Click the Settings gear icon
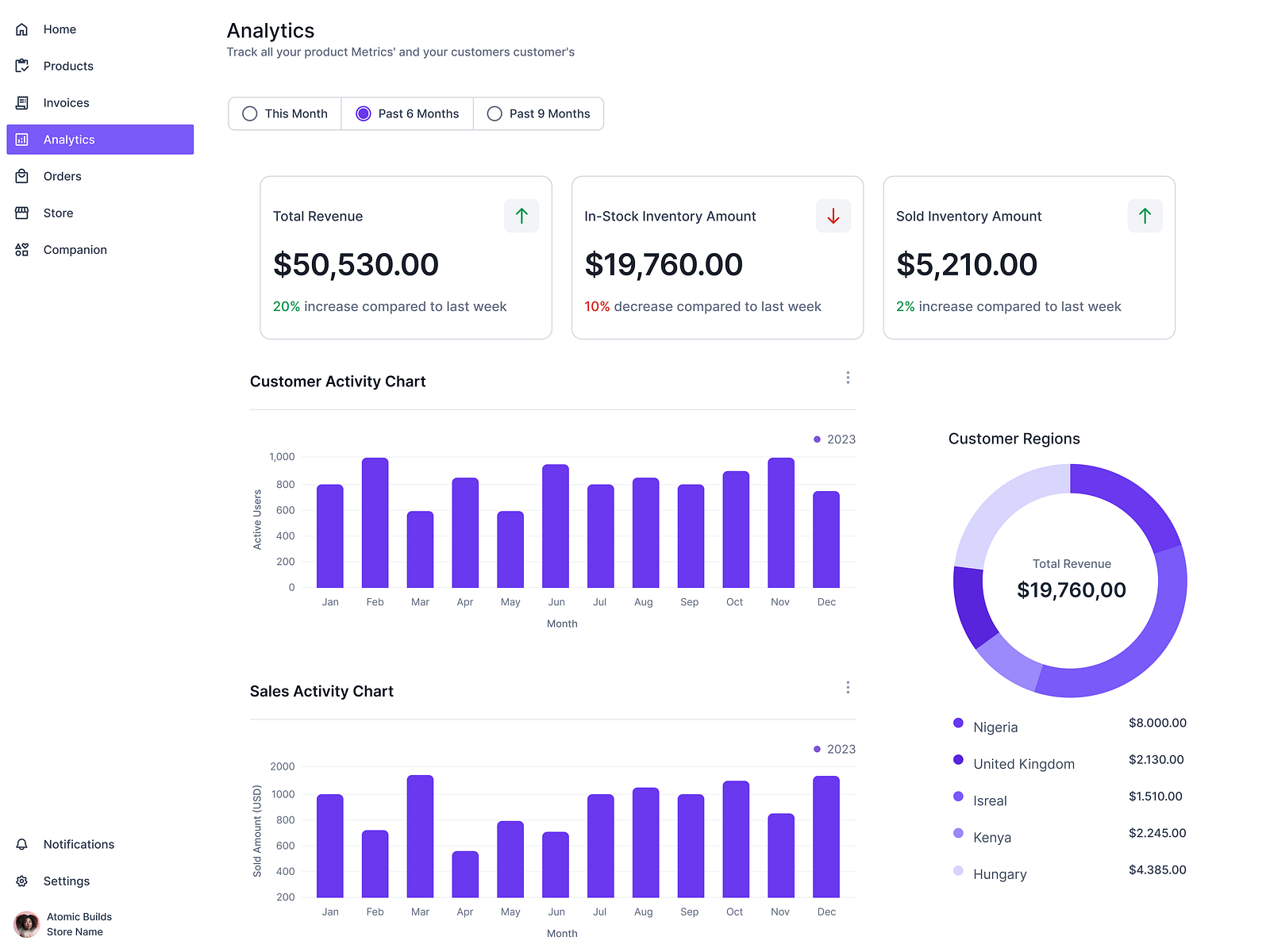The width and height of the screenshot is (1270, 952). coord(22,881)
